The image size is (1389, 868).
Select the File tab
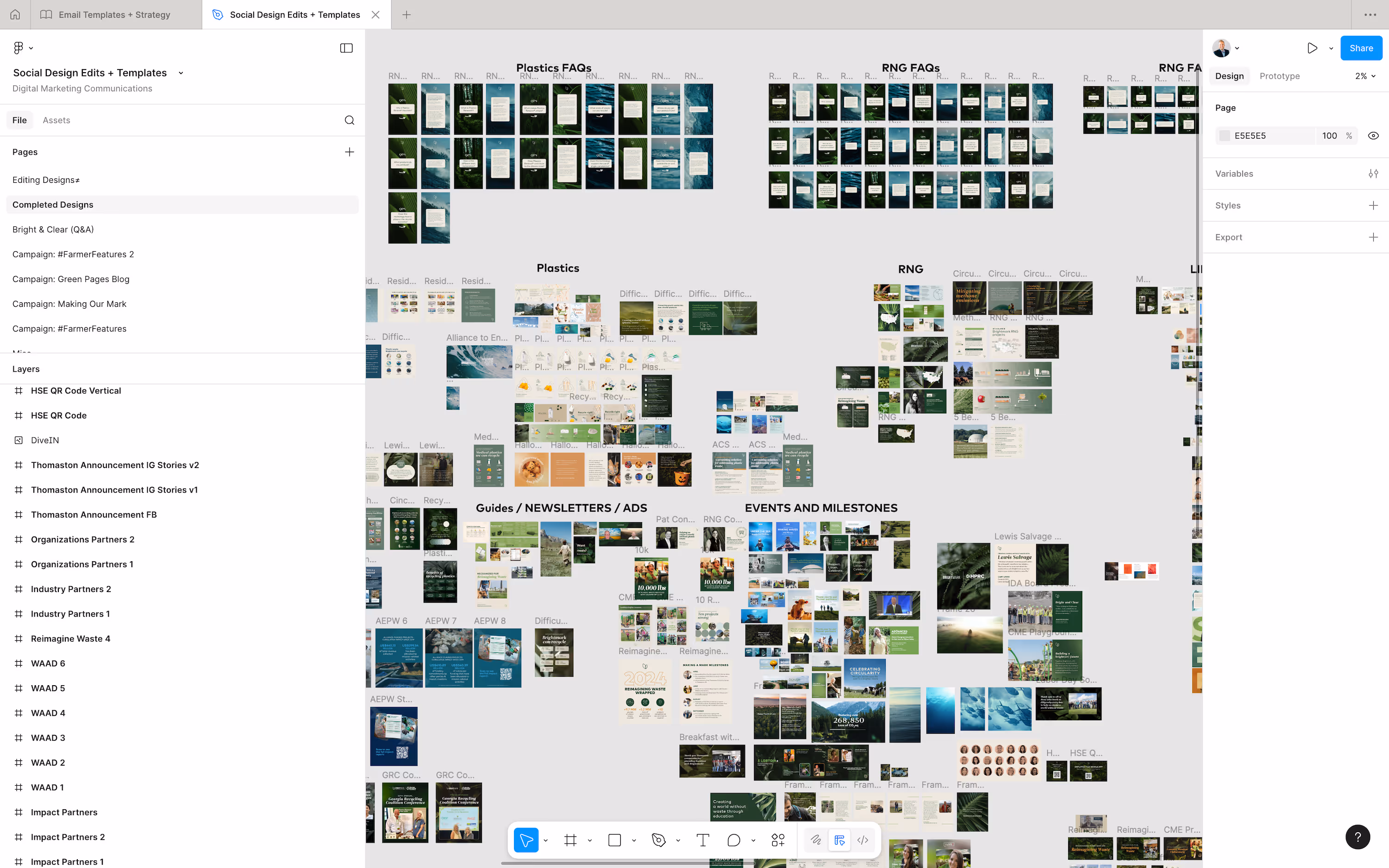pyautogui.click(x=19, y=120)
